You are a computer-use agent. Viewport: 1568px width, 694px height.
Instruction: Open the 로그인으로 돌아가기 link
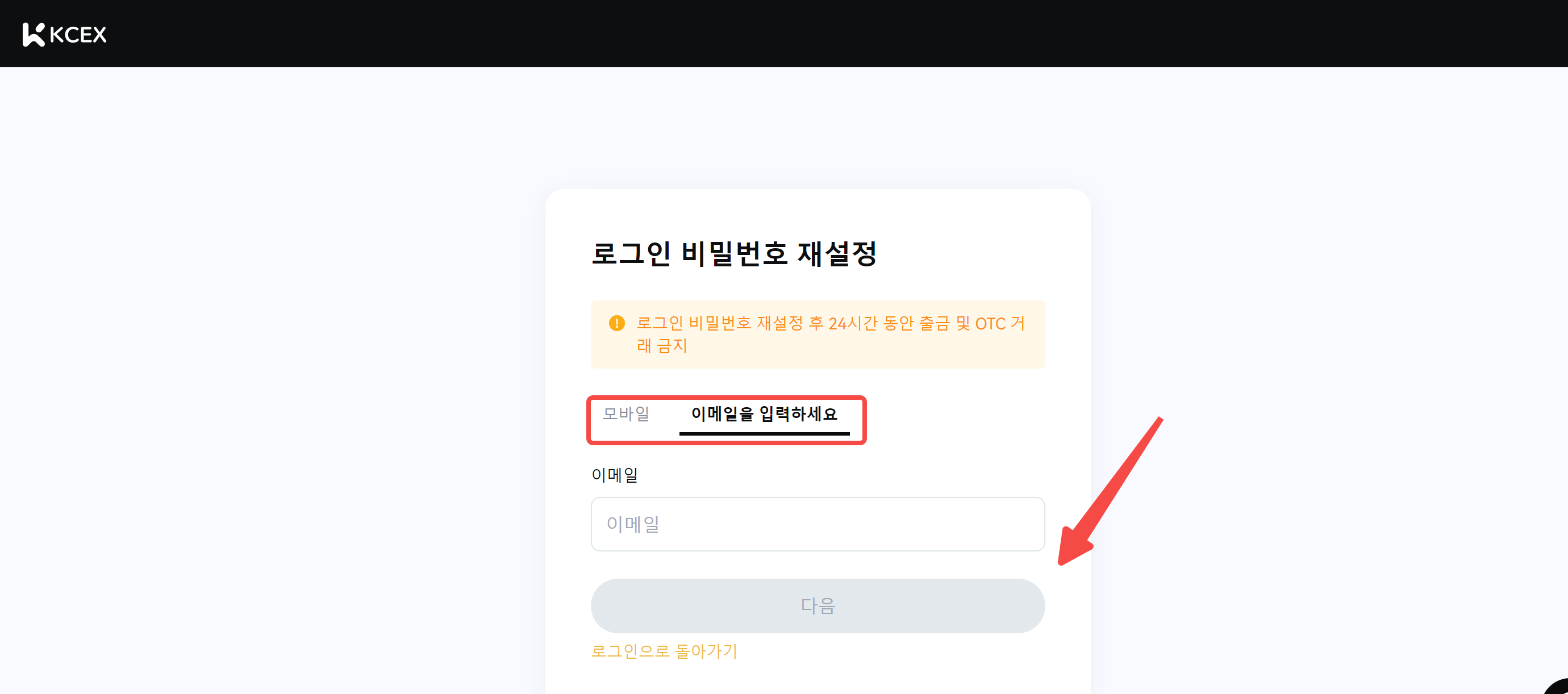point(664,651)
